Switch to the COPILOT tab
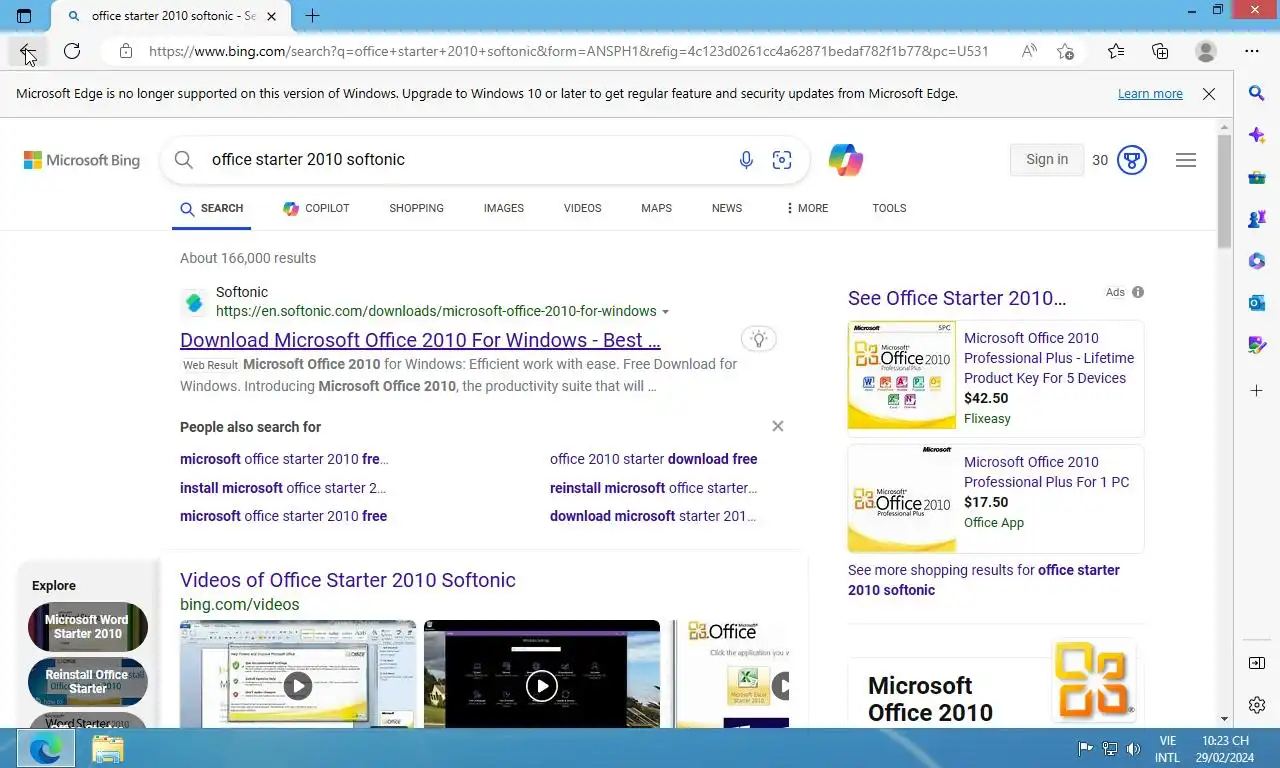 pyautogui.click(x=316, y=208)
